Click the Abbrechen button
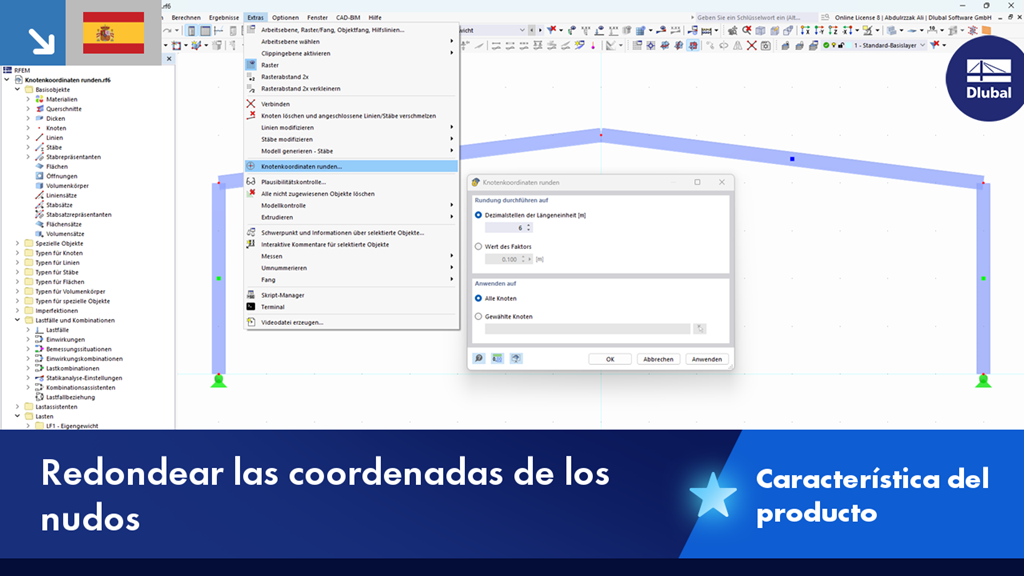Image resolution: width=1024 pixels, height=576 pixels. click(658, 359)
